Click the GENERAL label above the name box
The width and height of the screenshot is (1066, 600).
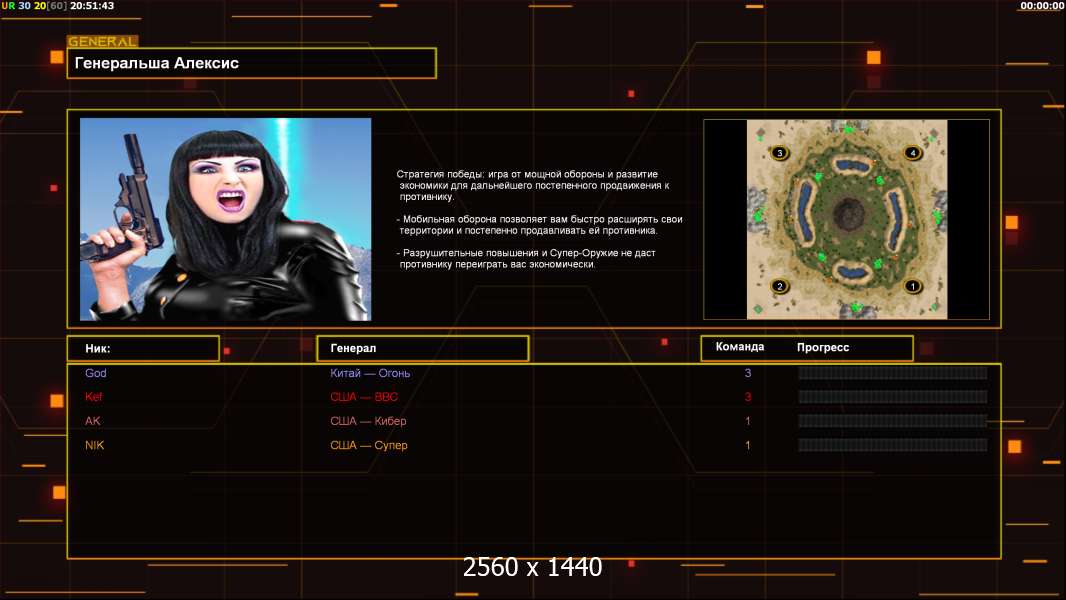coord(103,41)
